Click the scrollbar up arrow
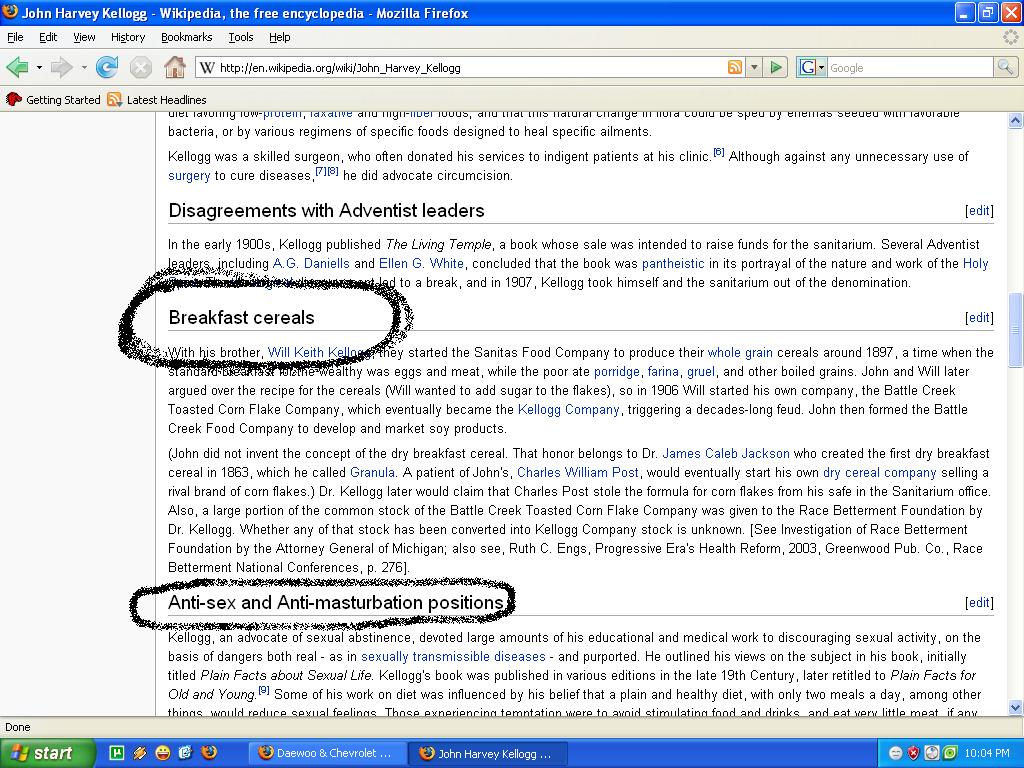This screenshot has height=768, width=1024. [x=1015, y=120]
